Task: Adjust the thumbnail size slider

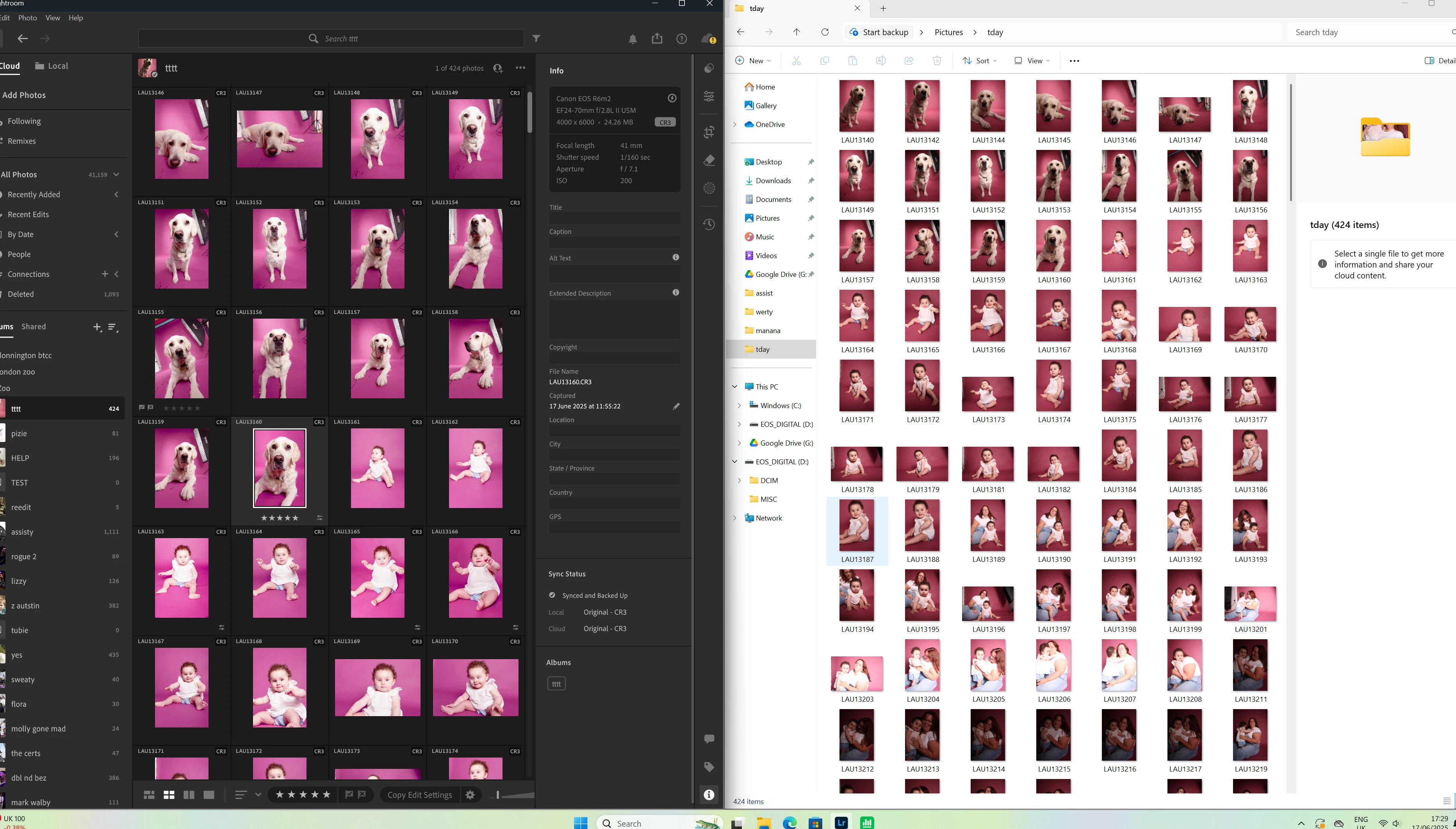Action: [x=497, y=795]
